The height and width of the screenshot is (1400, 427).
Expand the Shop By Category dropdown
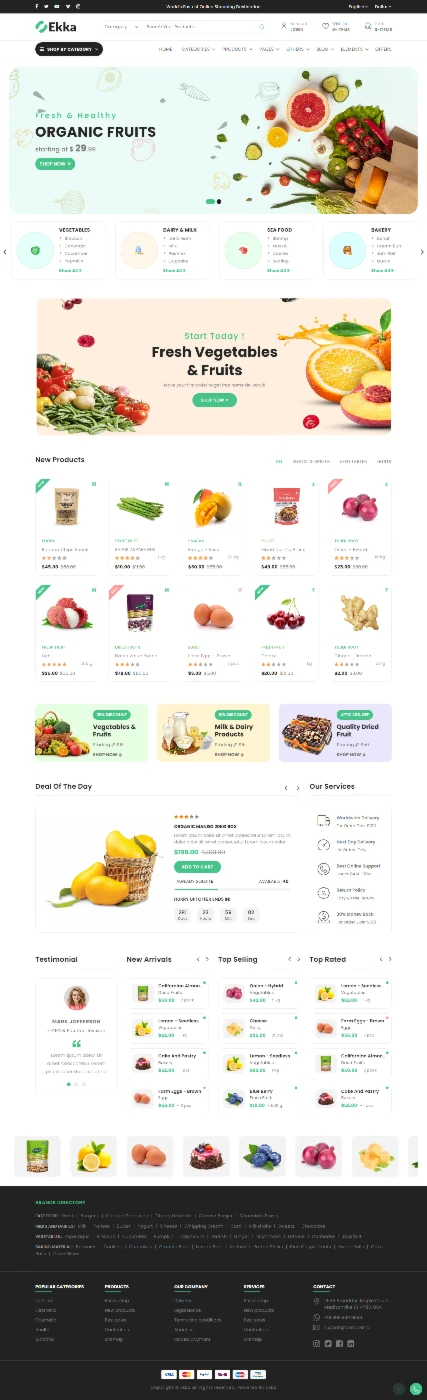(68, 49)
